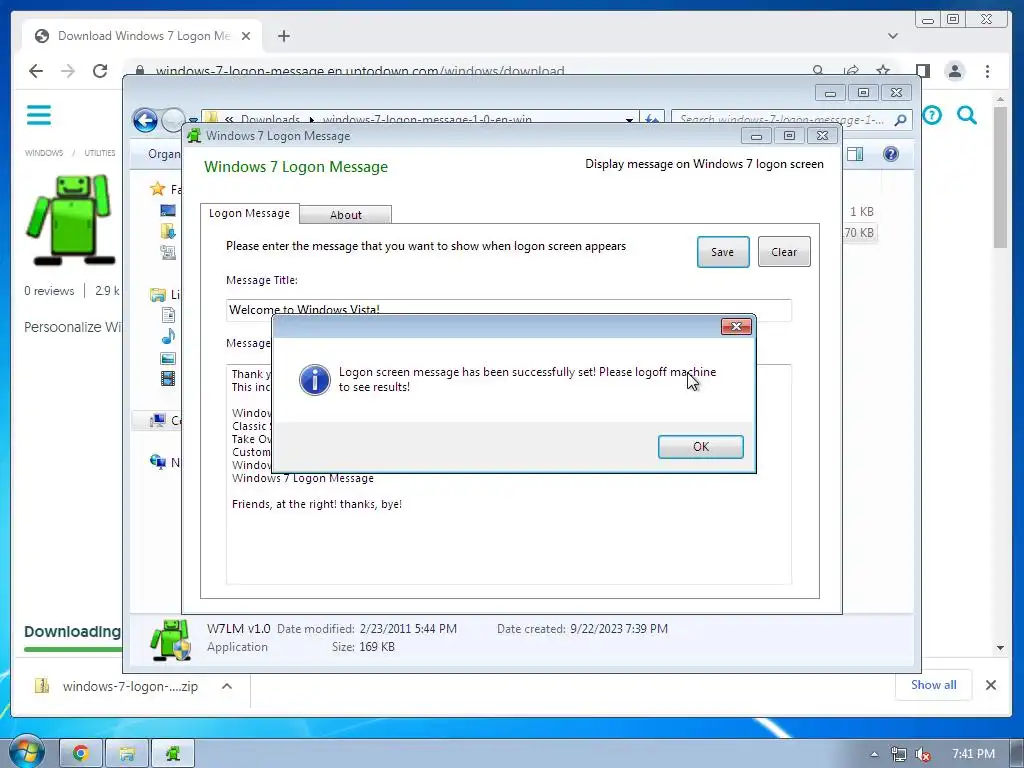Select Desktop icon in Explorer Favorites

(168, 210)
